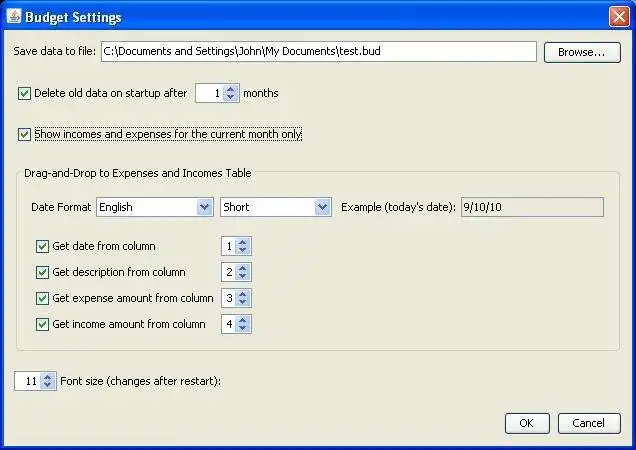Increase the expense amount column number
Screen dimensions: 636x450
243,293
